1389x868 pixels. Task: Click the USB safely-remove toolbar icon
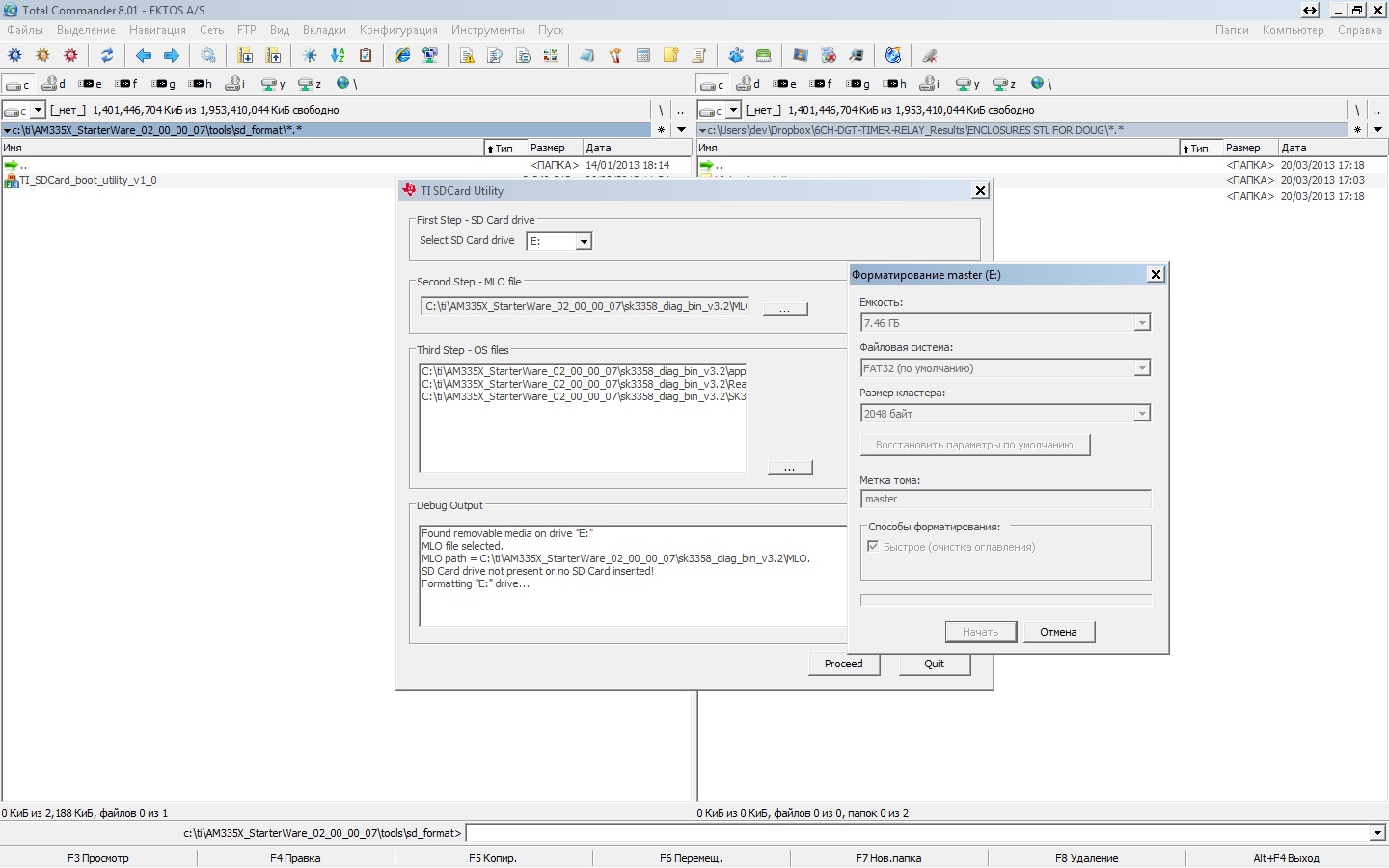click(x=930, y=56)
